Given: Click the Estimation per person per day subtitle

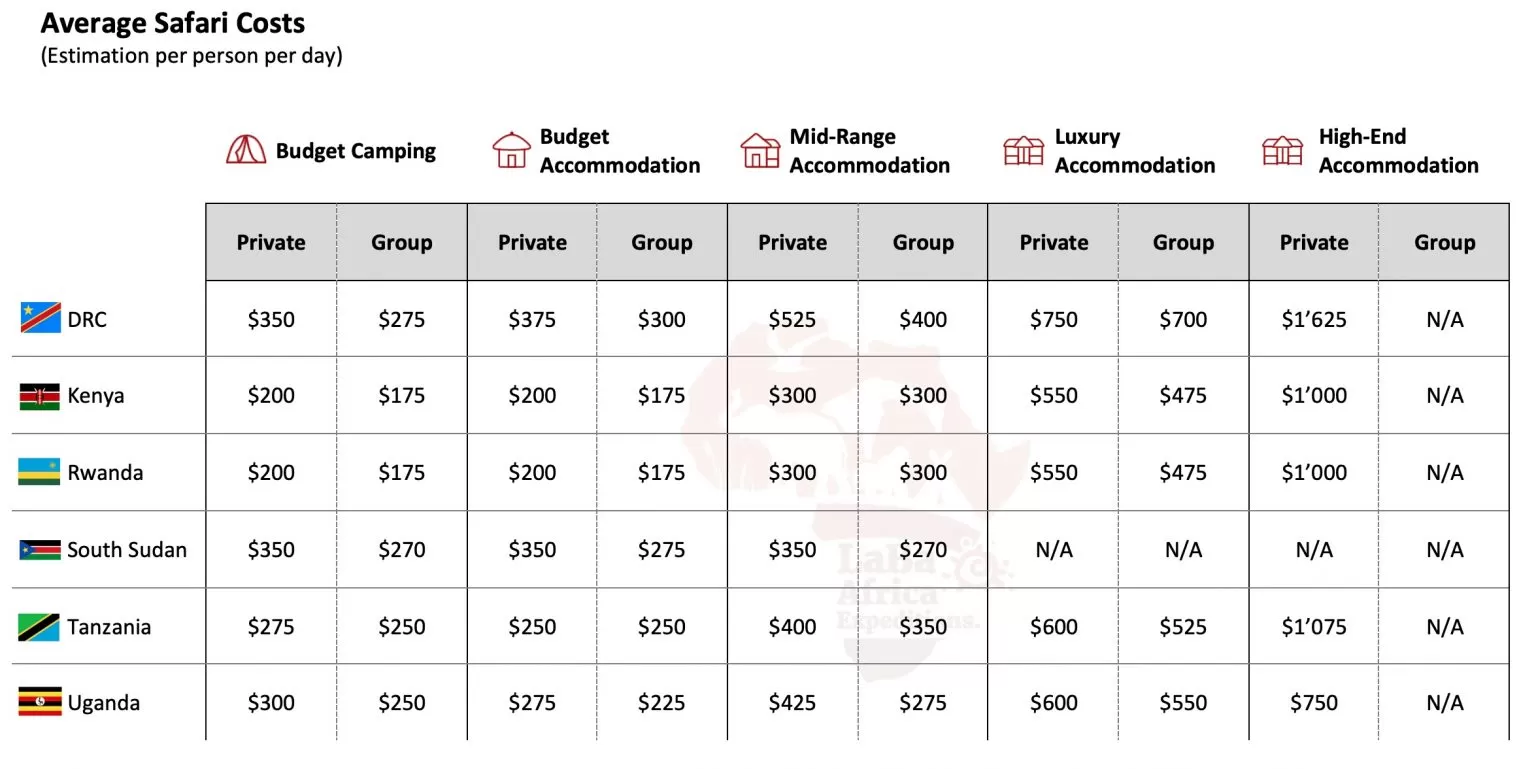Looking at the screenshot, I should coord(191,56).
